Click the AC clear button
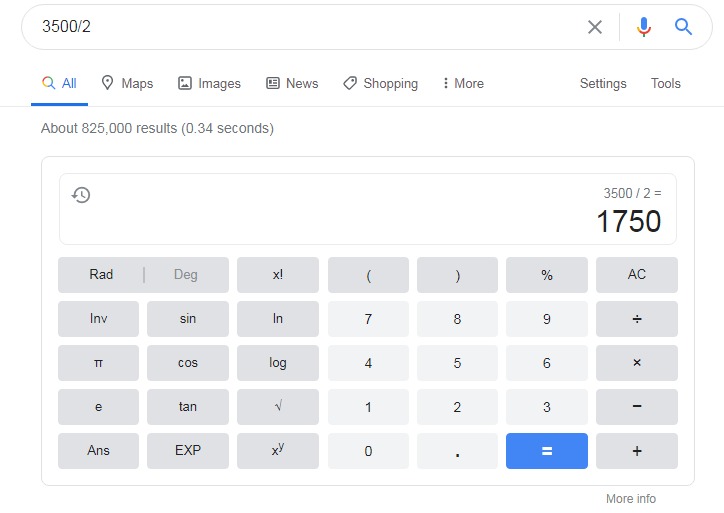This screenshot has height=513, width=724. (x=637, y=275)
